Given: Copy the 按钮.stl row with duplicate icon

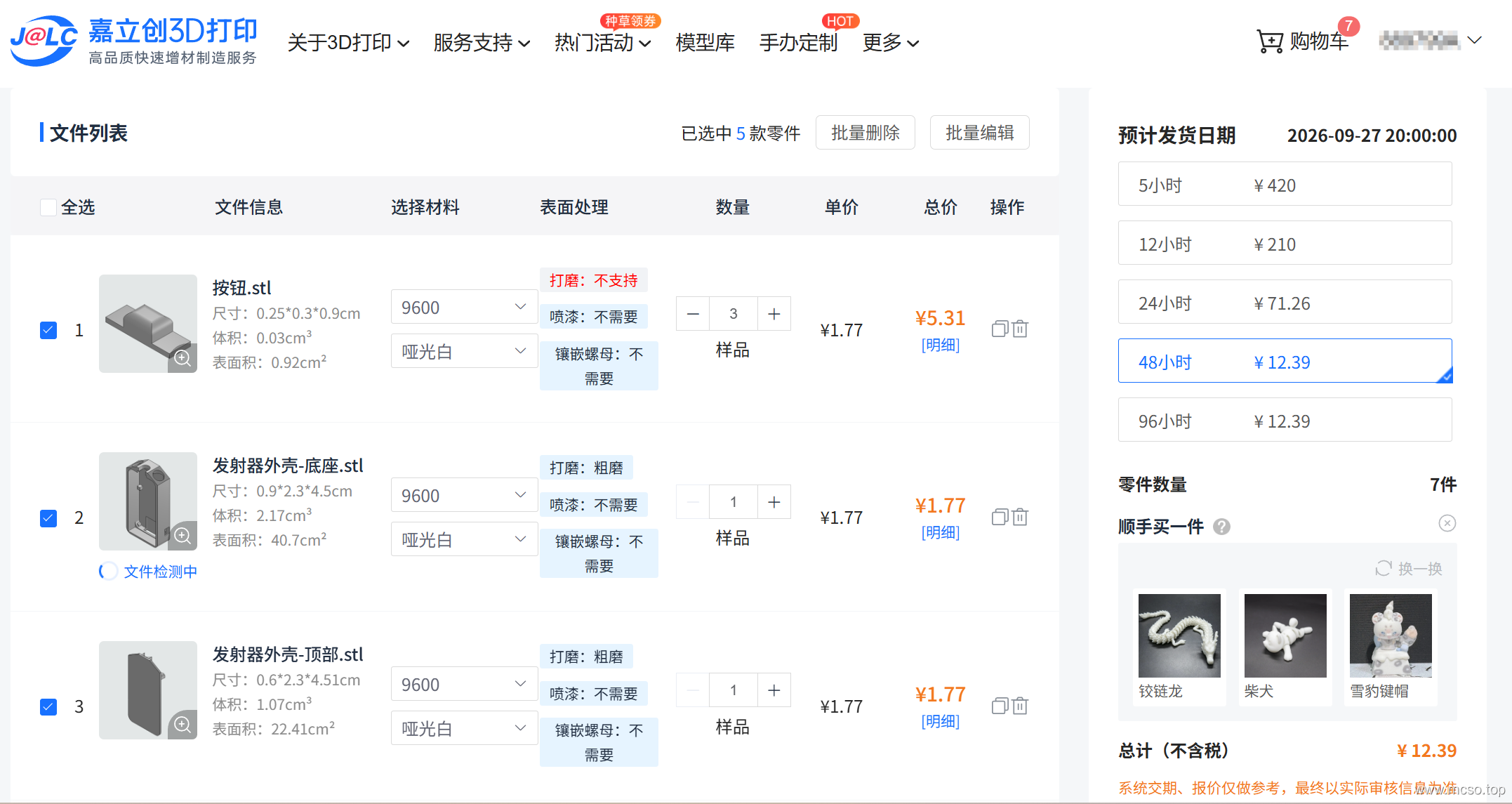Looking at the screenshot, I should tap(1000, 329).
